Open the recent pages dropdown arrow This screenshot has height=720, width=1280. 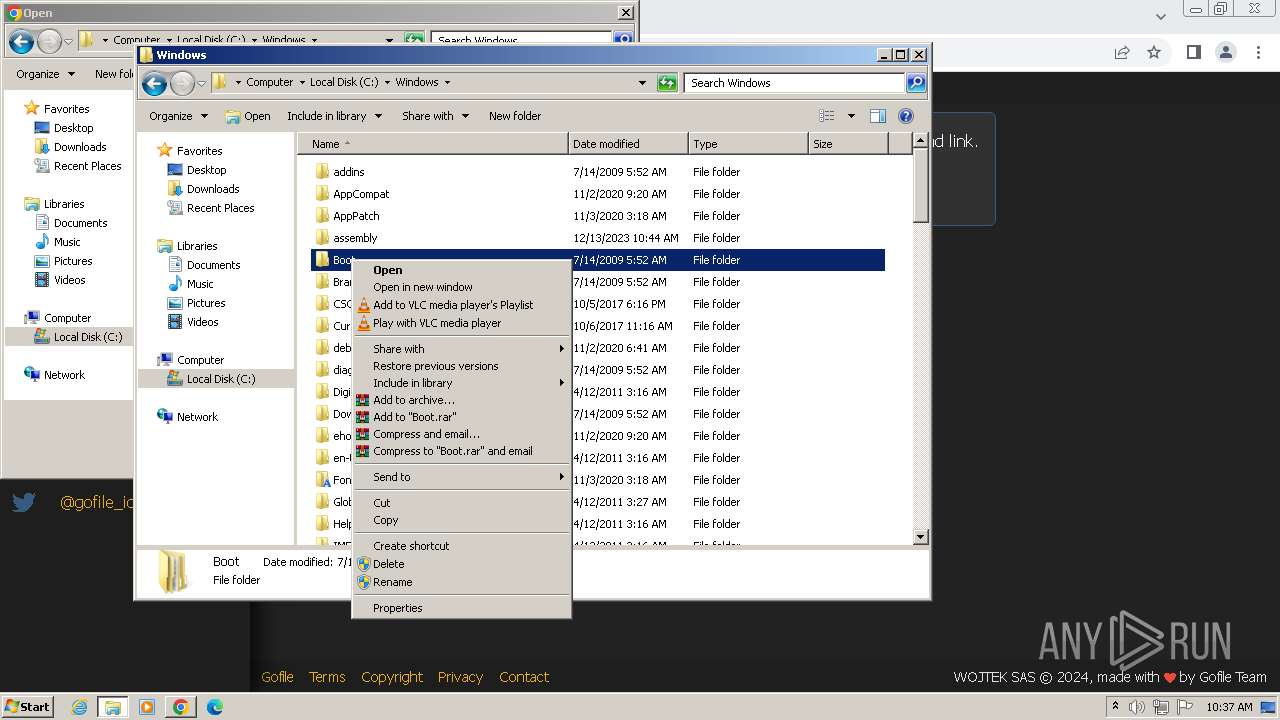(x=201, y=83)
